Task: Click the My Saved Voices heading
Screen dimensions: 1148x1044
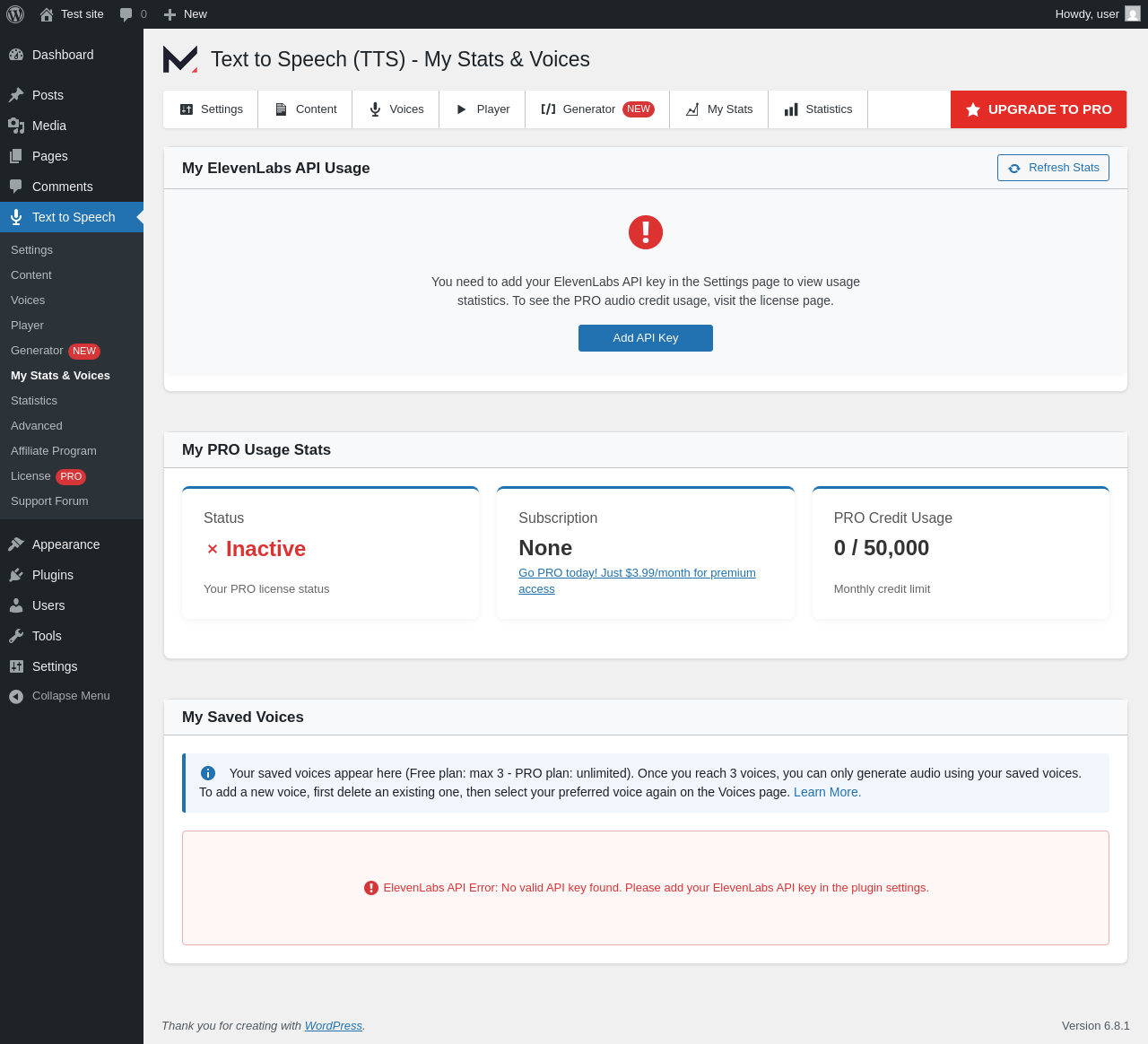Action: pyautogui.click(x=243, y=718)
